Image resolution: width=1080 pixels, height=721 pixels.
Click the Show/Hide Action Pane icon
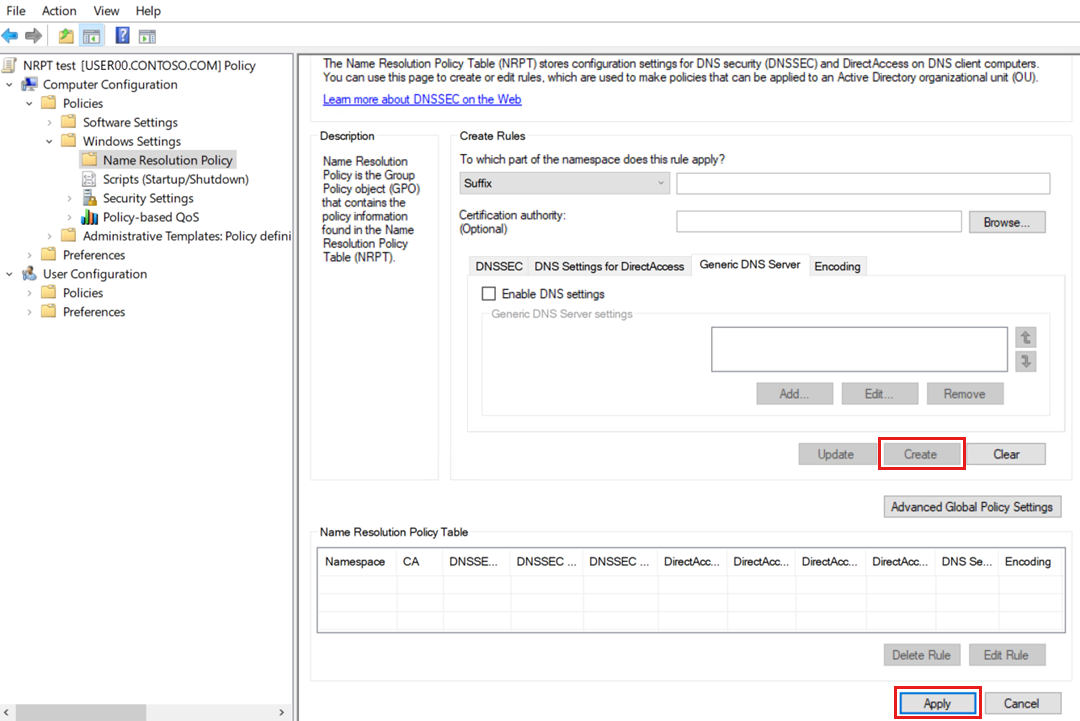click(x=147, y=36)
